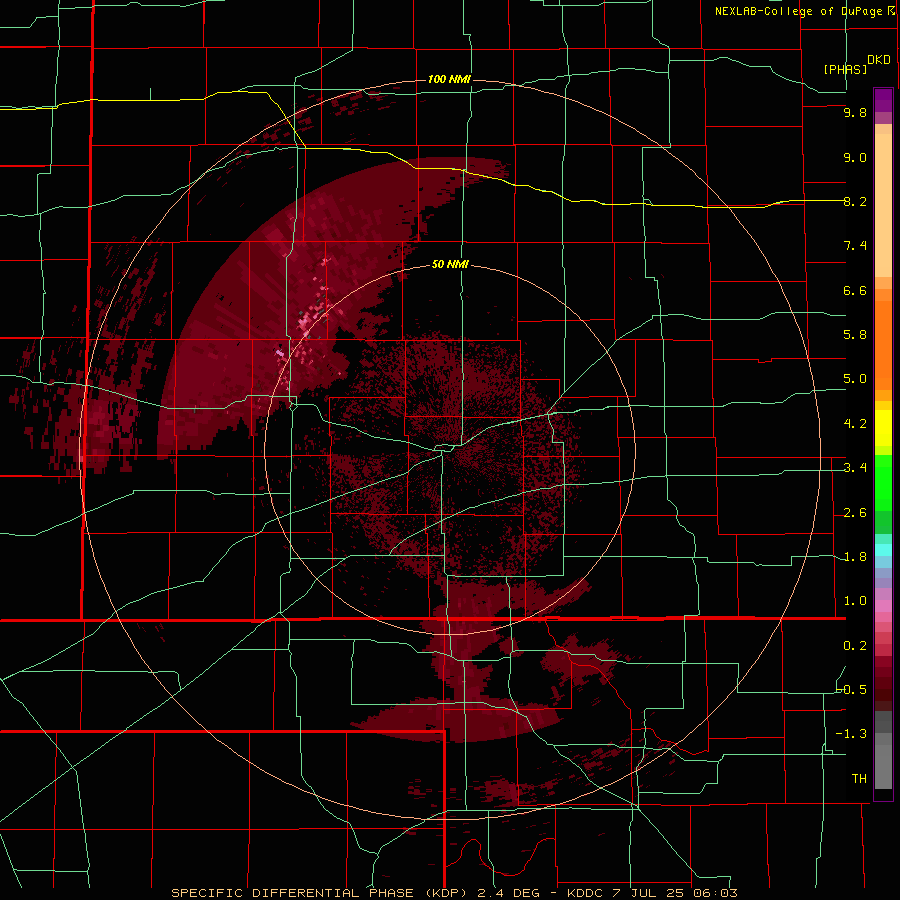This screenshot has width=900, height=900.
Task: Pick the orange segment of the color bar
Action: (883, 346)
